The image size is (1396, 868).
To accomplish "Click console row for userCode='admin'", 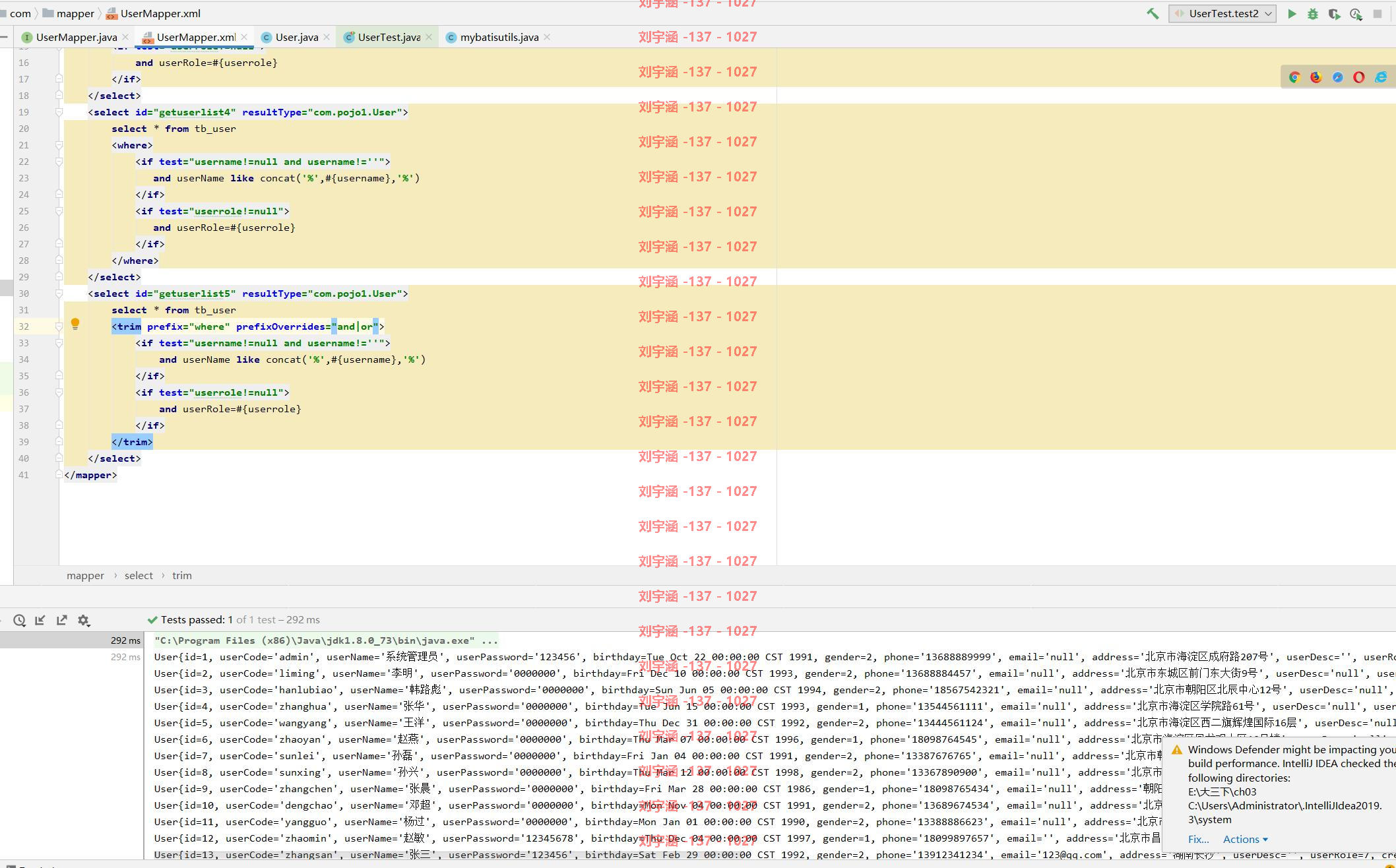I will click(x=775, y=657).
